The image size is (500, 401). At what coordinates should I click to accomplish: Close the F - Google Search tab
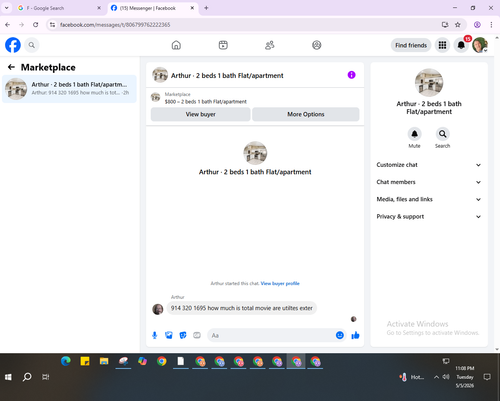tap(99, 8)
